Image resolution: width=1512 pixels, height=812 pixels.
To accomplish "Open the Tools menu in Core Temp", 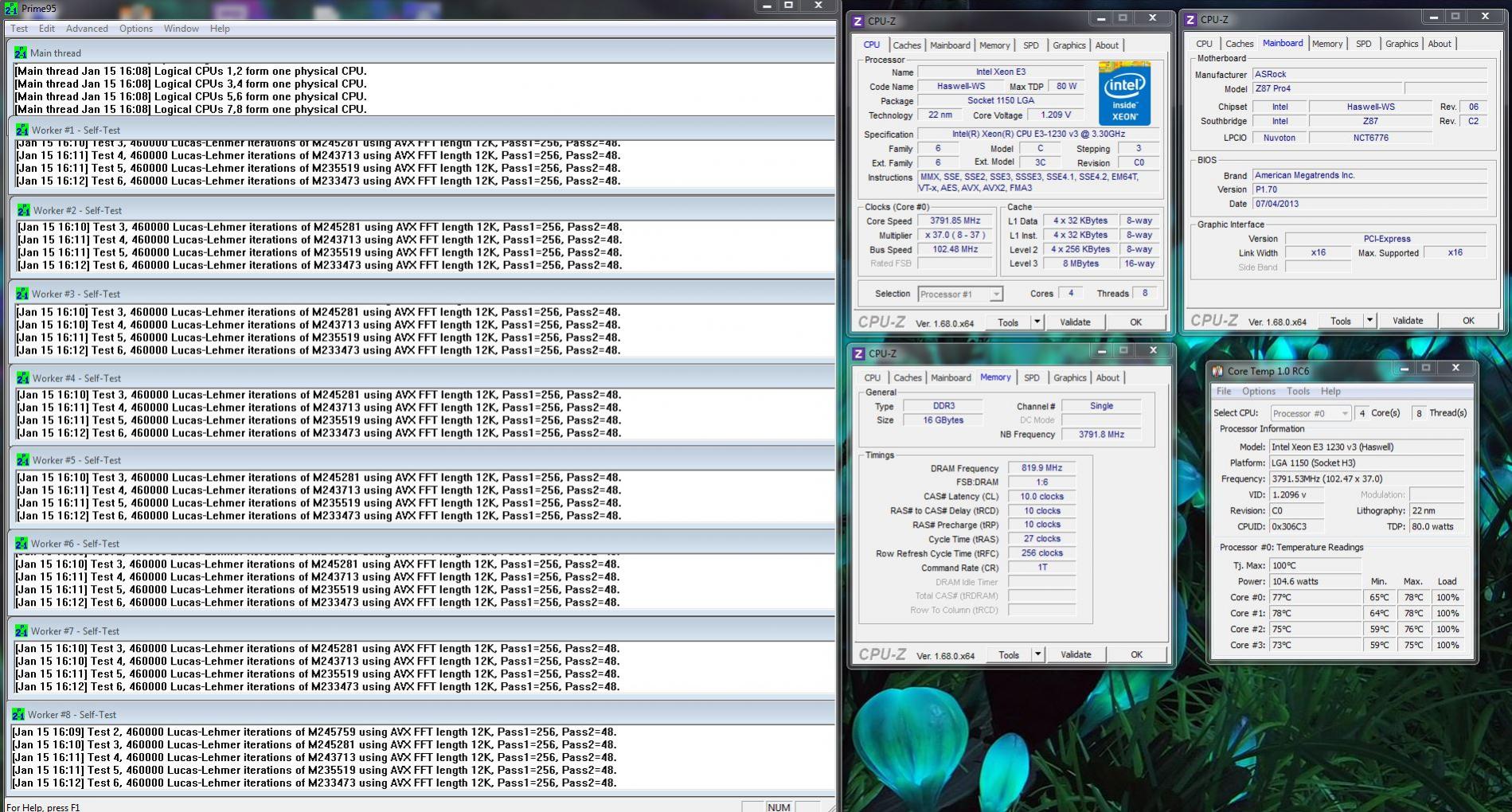I will pos(1298,392).
